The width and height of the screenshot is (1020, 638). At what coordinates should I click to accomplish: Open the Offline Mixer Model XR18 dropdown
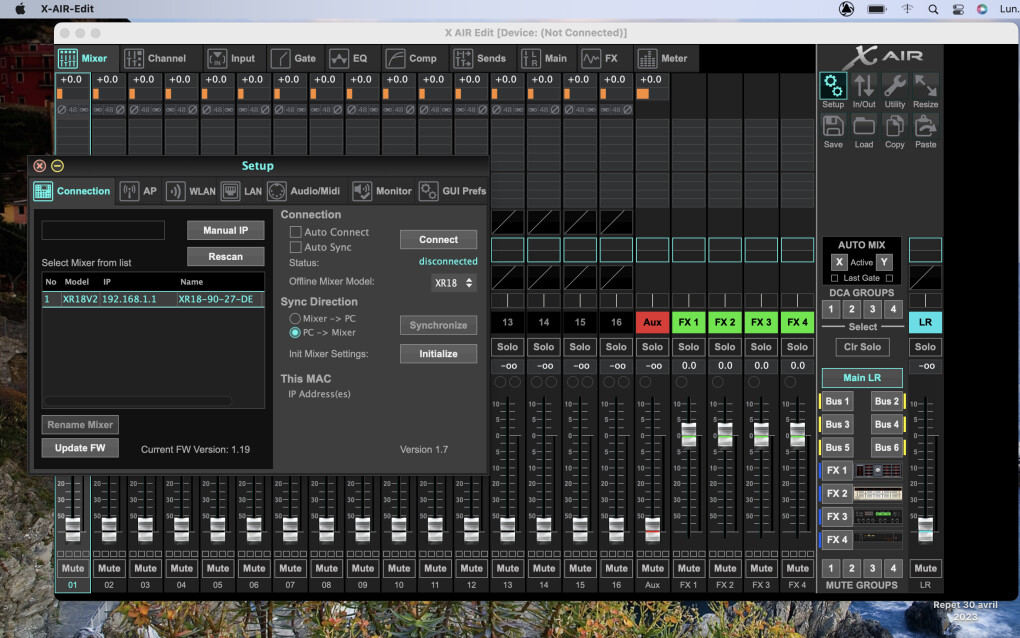pos(454,283)
